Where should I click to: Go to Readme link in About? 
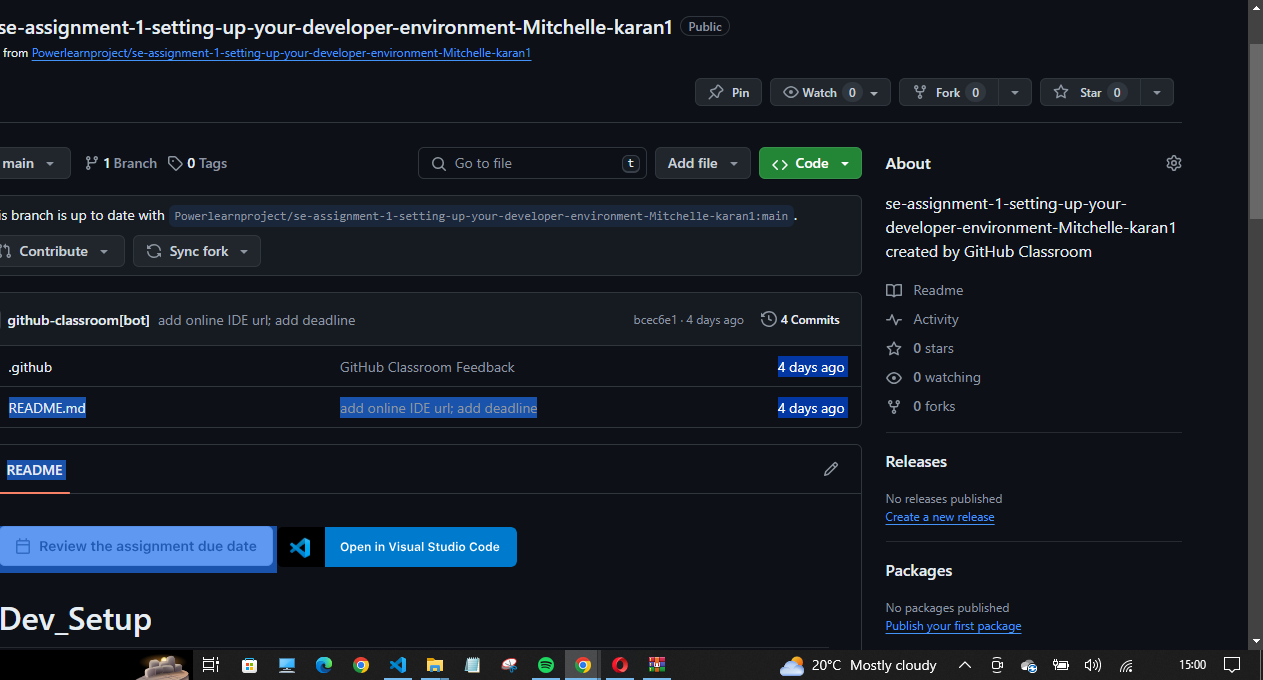pos(924,290)
